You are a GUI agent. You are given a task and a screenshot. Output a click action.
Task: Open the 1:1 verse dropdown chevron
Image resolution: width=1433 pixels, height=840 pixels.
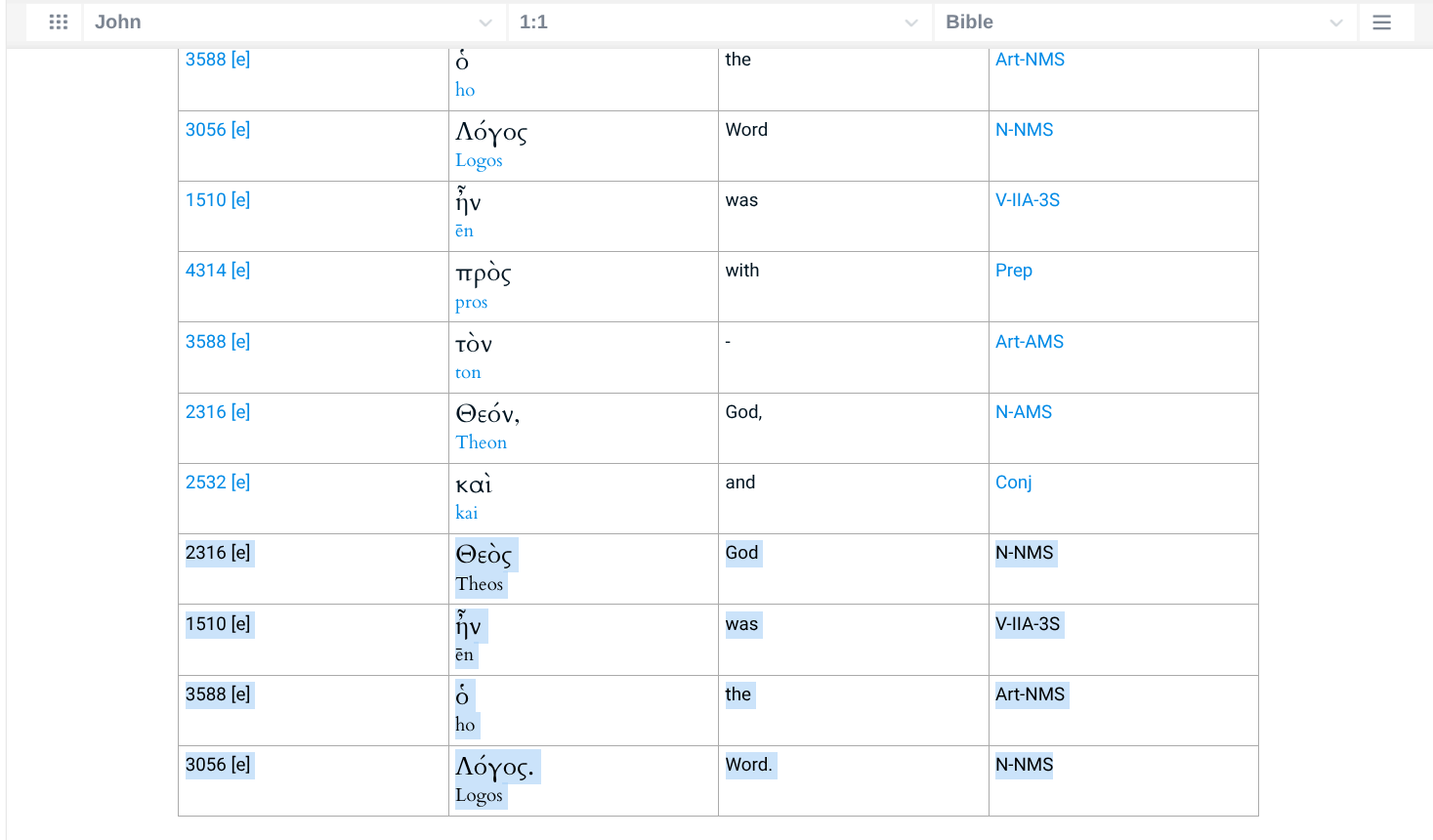(x=910, y=22)
